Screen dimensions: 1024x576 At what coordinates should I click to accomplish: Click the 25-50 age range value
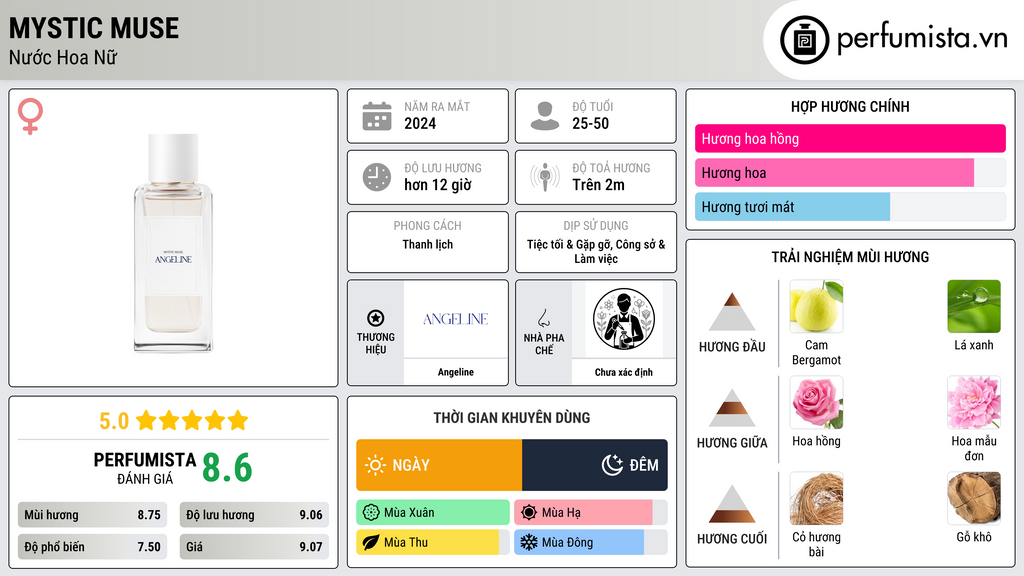pos(590,123)
